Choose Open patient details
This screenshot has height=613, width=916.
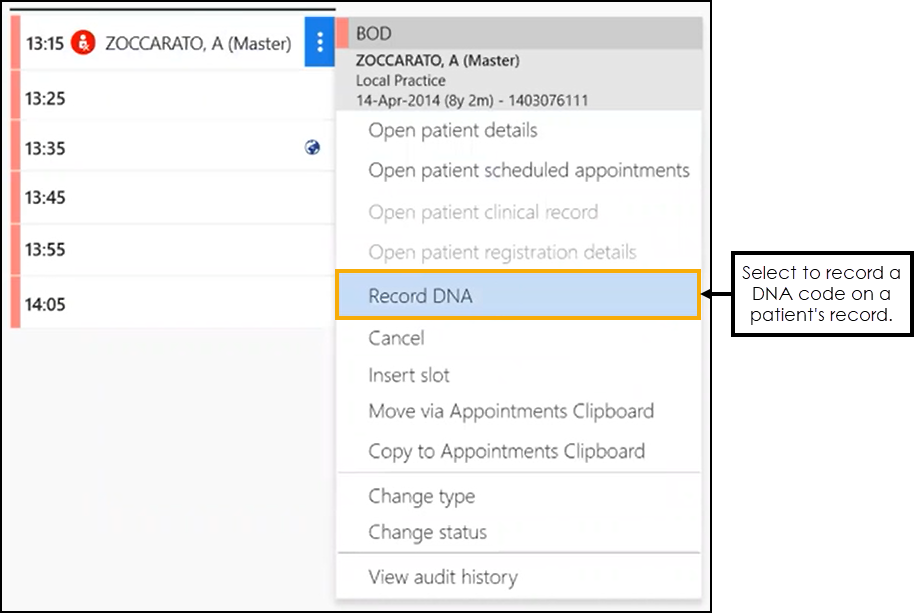[452, 131]
